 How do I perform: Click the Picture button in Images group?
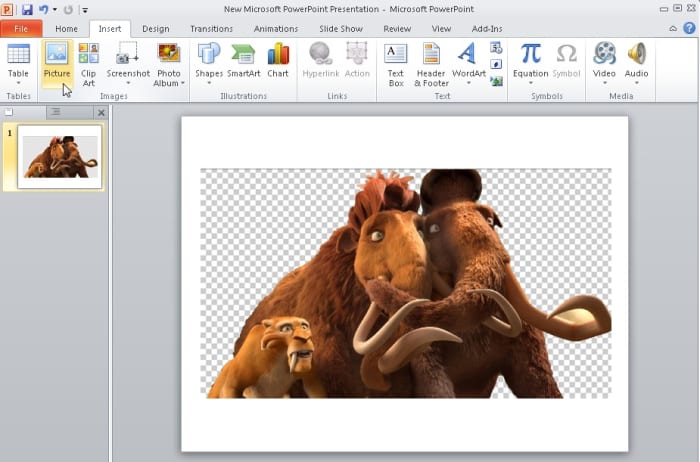click(x=57, y=63)
